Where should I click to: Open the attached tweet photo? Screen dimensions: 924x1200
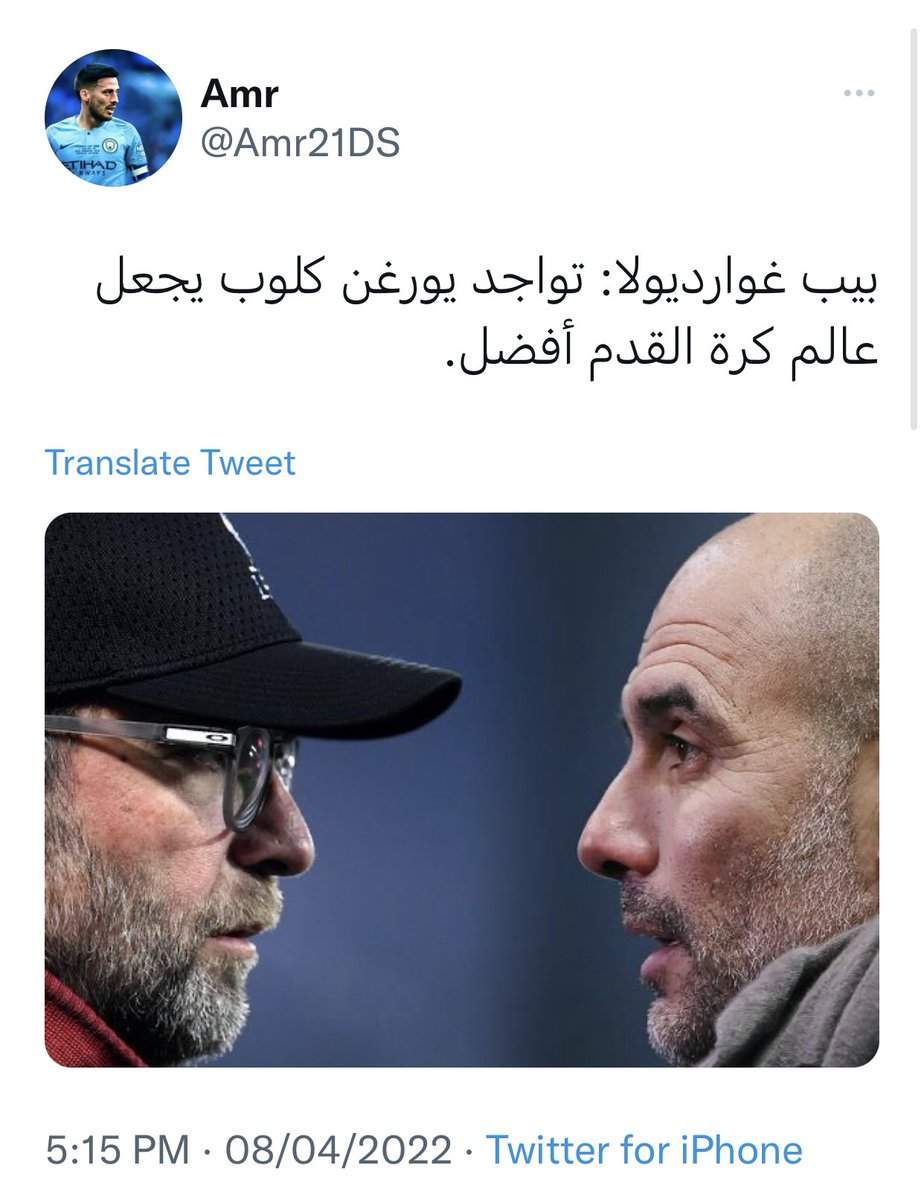coord(462,789)
